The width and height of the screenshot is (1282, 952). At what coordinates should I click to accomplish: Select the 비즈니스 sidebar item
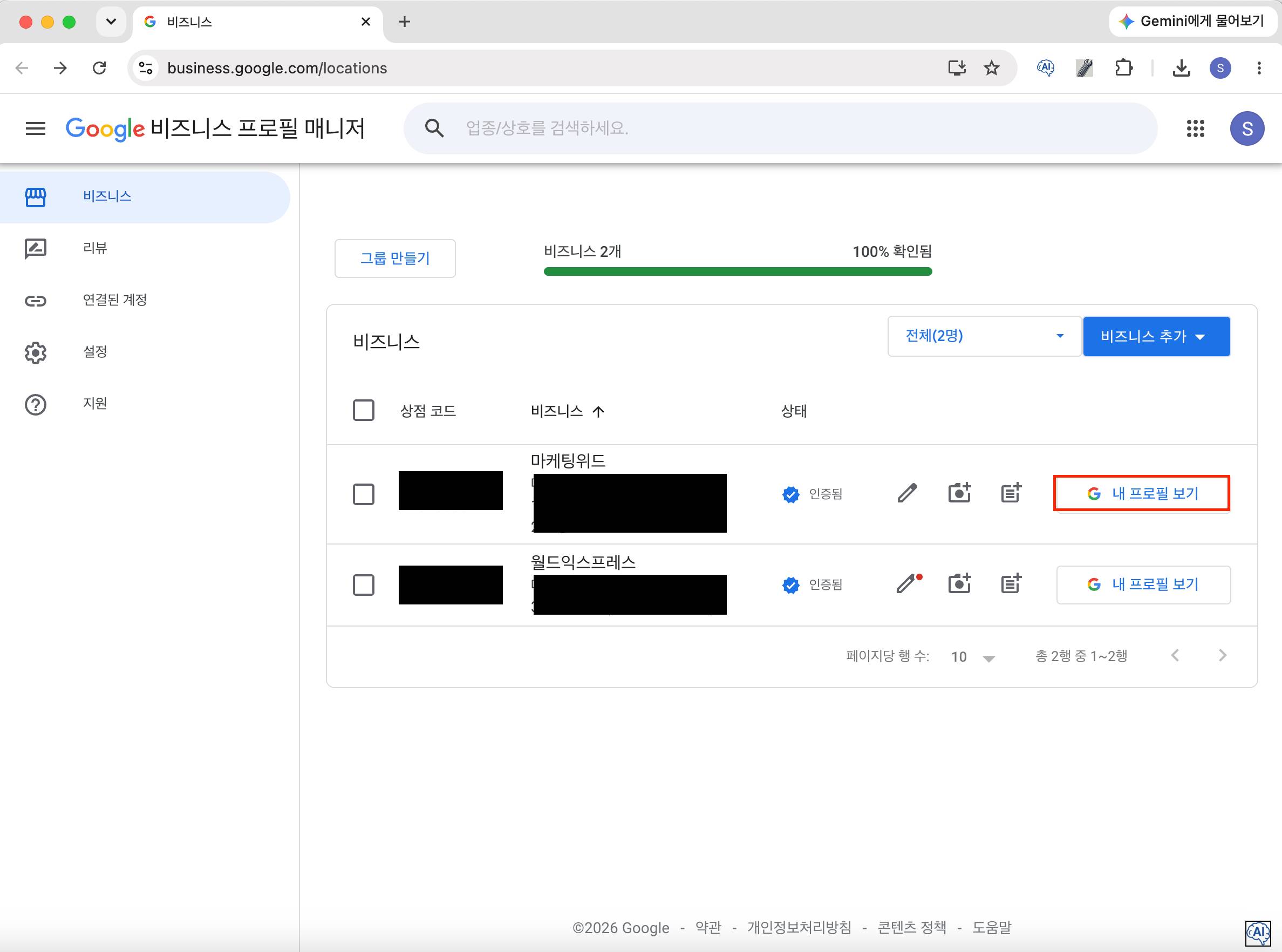[144, 196]
